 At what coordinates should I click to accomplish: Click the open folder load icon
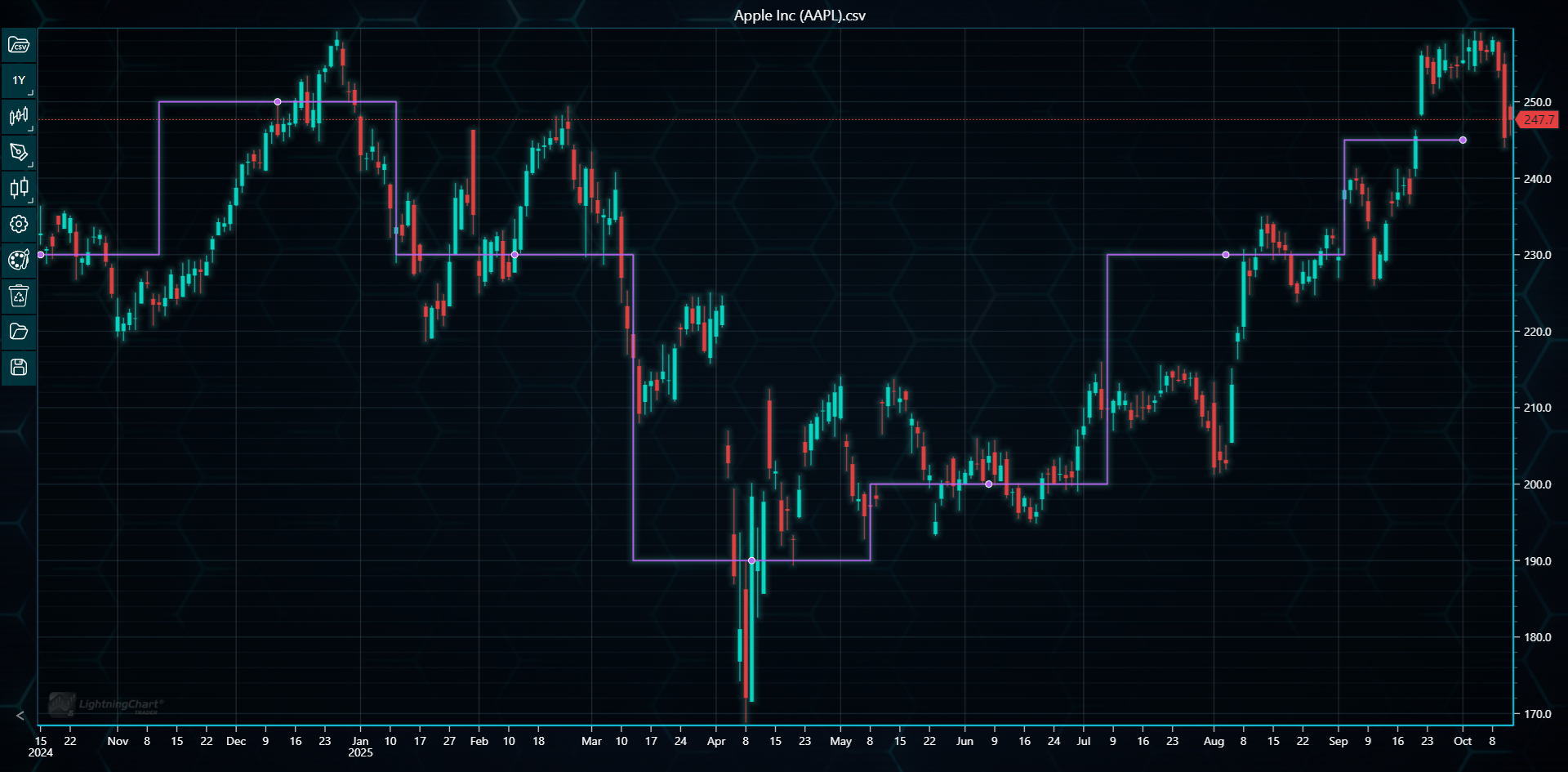coord(19,332)
